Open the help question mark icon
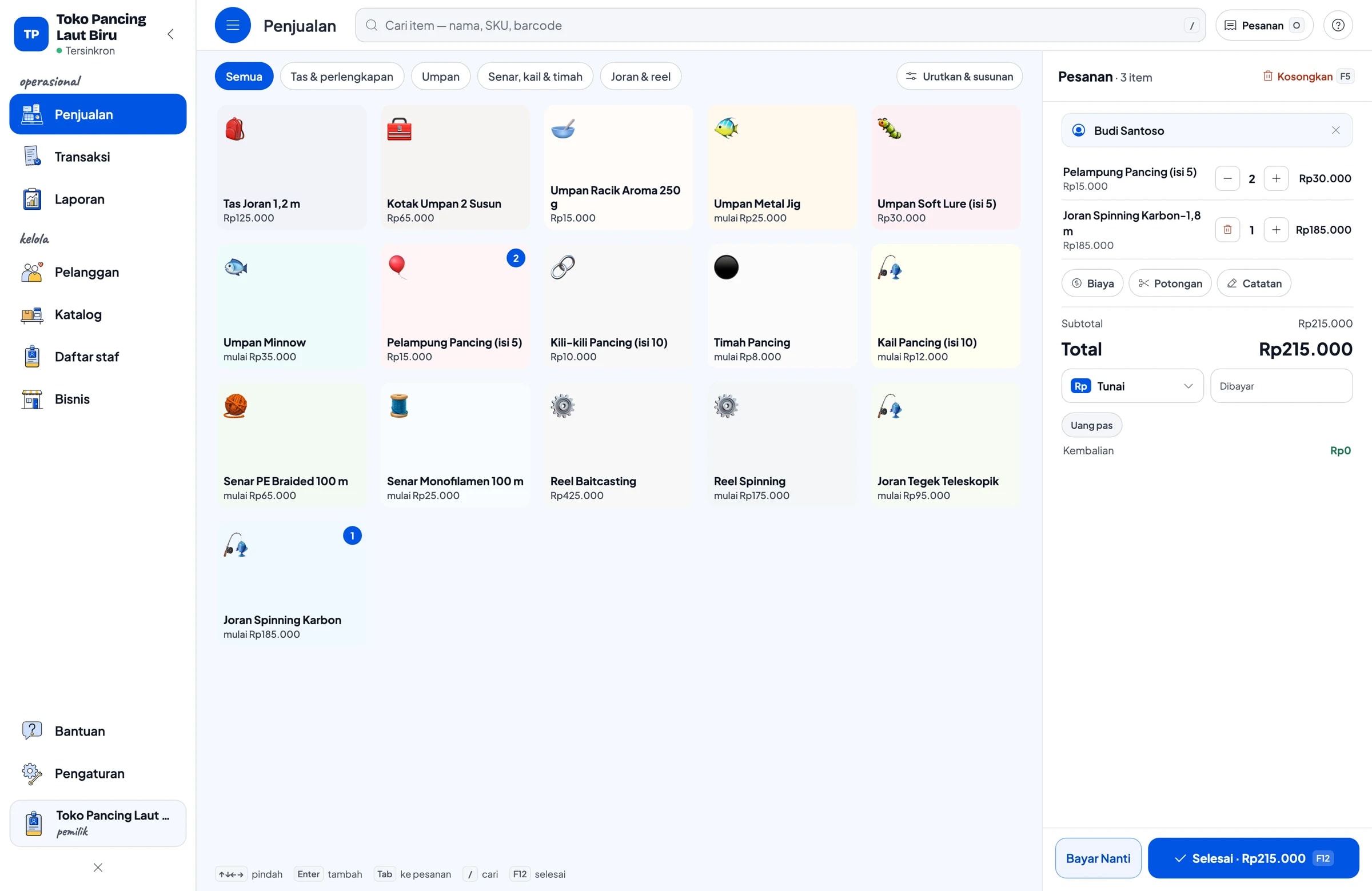The image size is (1372, 891). tap(1338, 25)
